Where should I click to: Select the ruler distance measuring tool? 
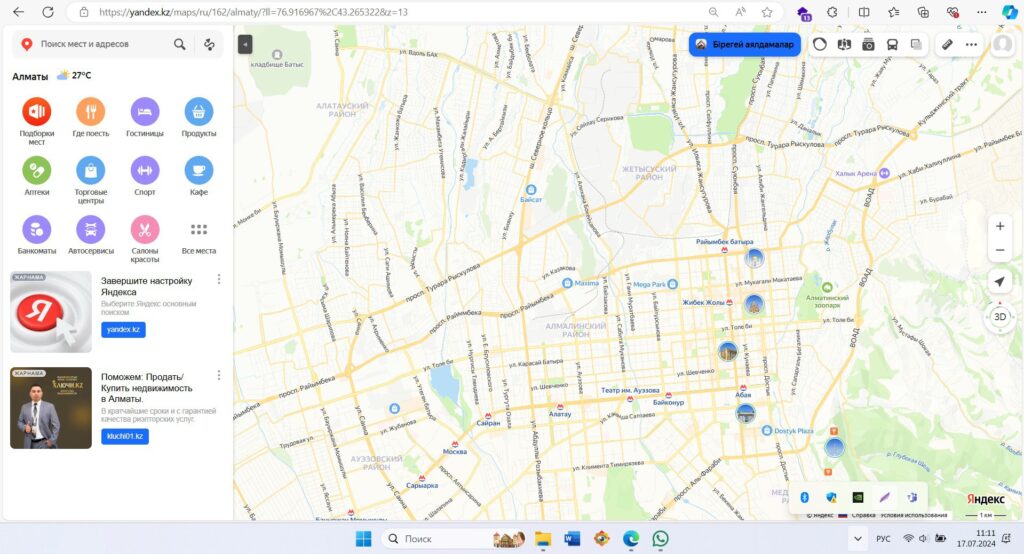[947, 44]
